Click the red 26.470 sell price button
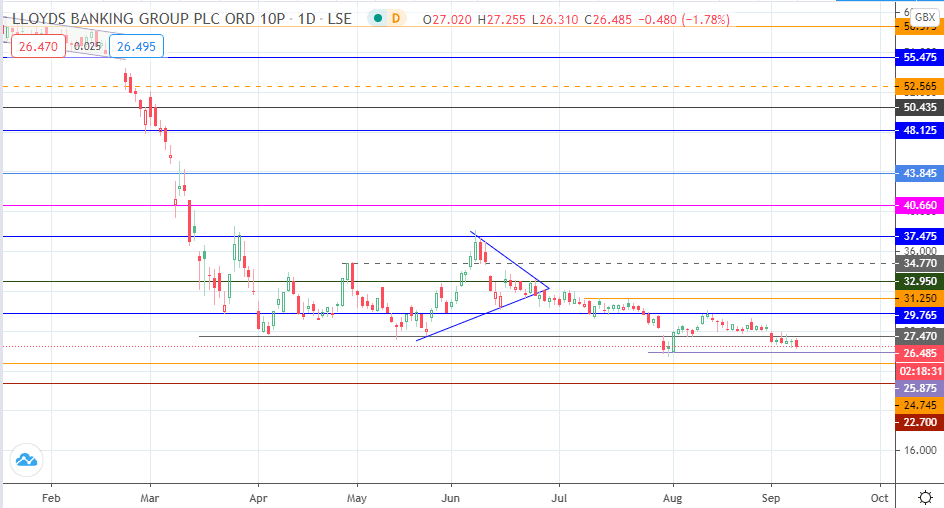This screenshot has height=508, width=944. click(x=38, y=46)
